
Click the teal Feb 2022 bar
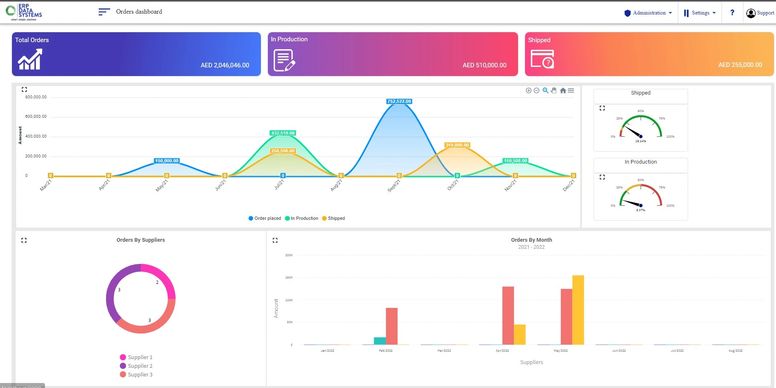click(380, 341)
